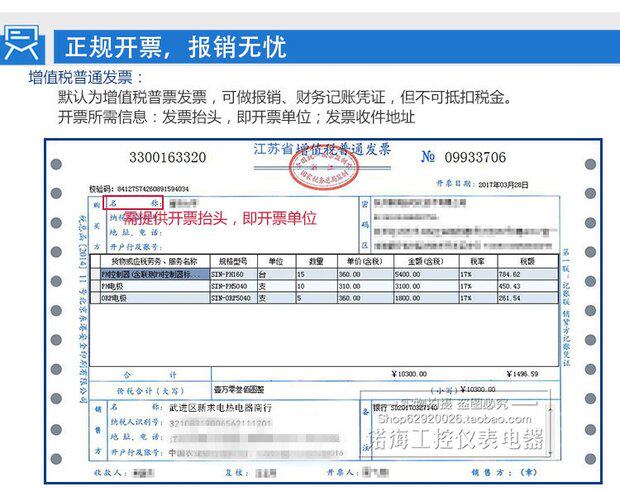Screen dimensions: 620x491
Task: Click the issue date "2017年03月28日"
Action: tap(503, 184)
